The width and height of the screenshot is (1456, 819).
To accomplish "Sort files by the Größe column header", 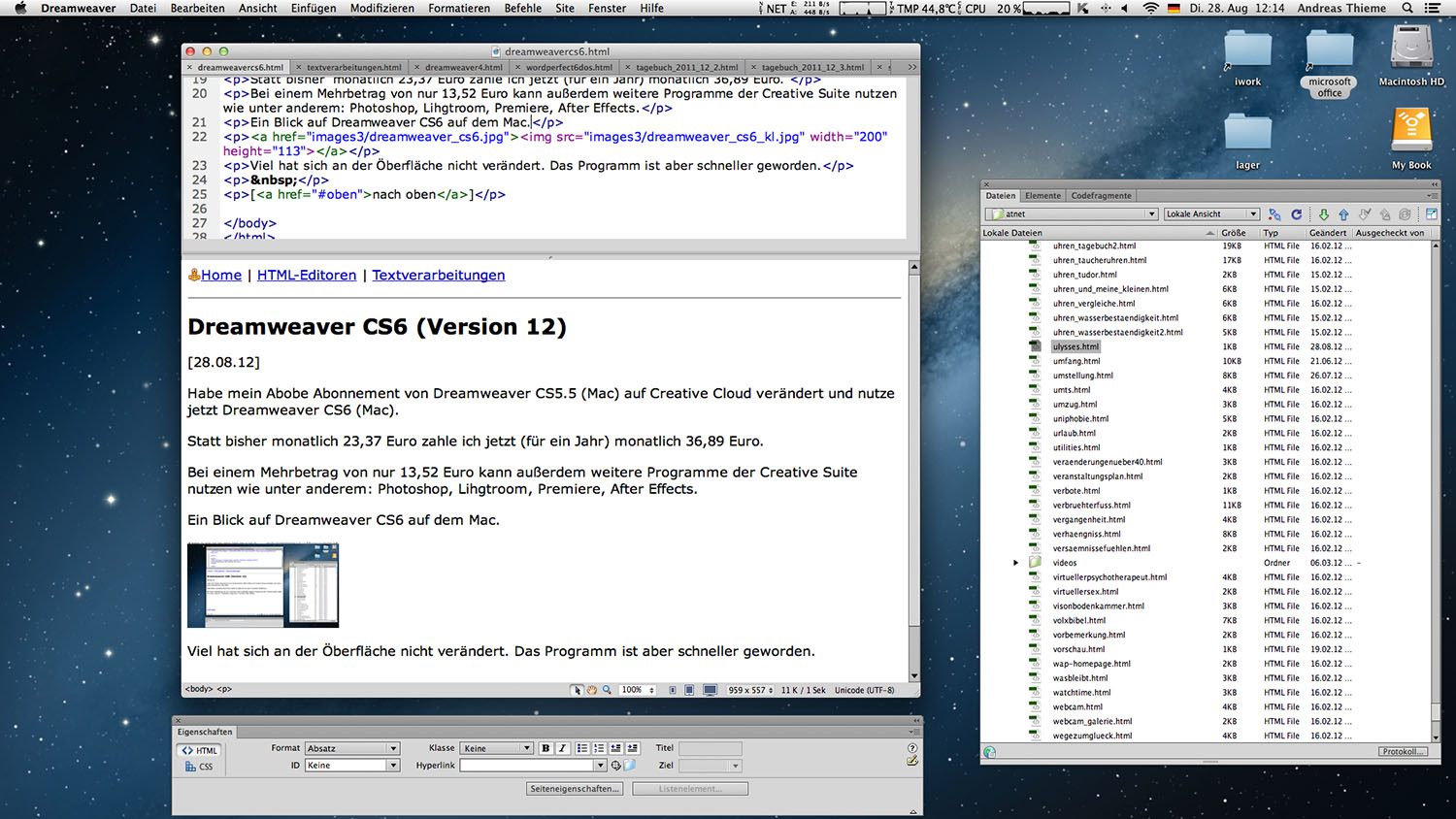I will tap(1234, 233).
